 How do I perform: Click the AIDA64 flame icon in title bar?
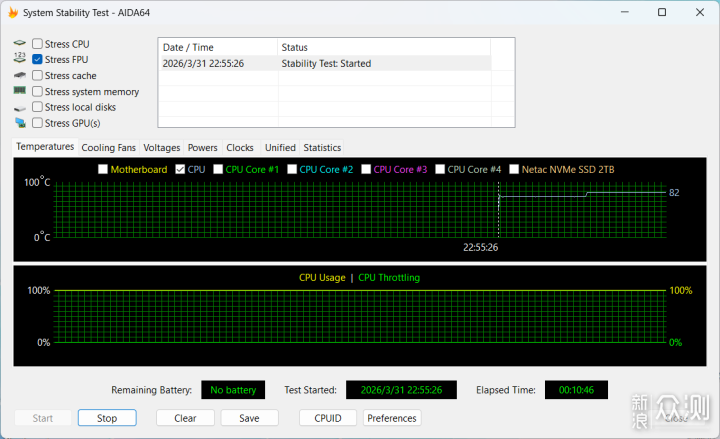pos(13,12)
